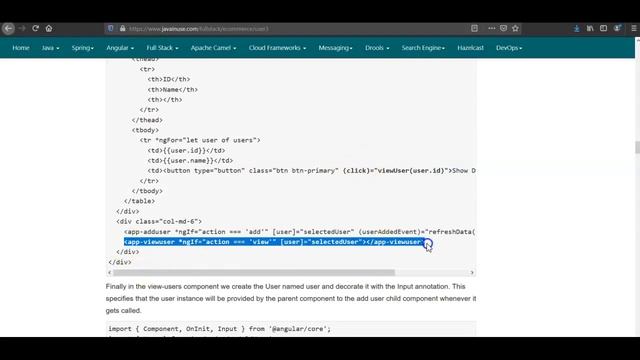
Task: Click the import Component, OnInit, Input line
Action: (220, 329)
